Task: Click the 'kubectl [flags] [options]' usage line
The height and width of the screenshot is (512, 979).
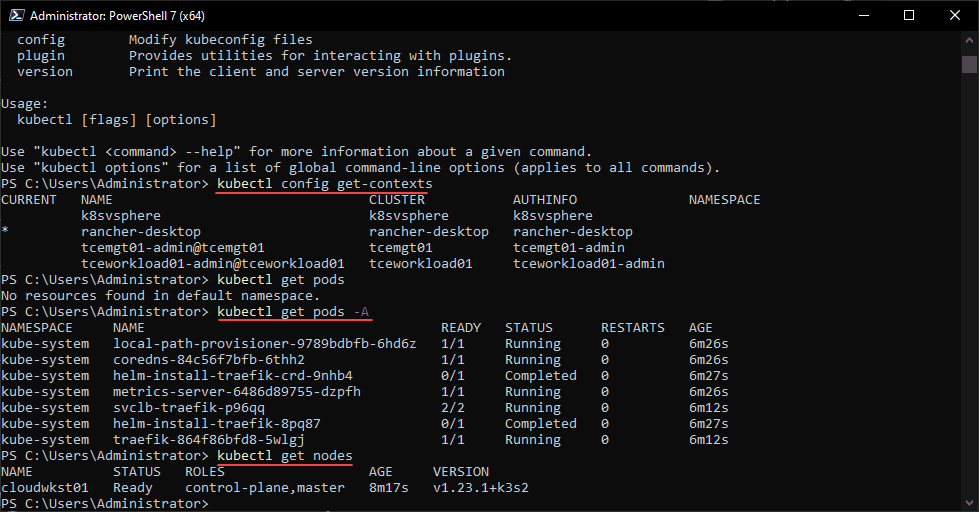Action: click(117, 120)
